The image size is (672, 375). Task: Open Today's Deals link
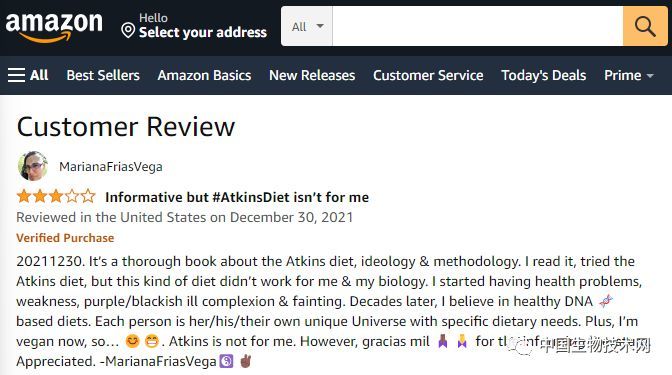[543, 75]
